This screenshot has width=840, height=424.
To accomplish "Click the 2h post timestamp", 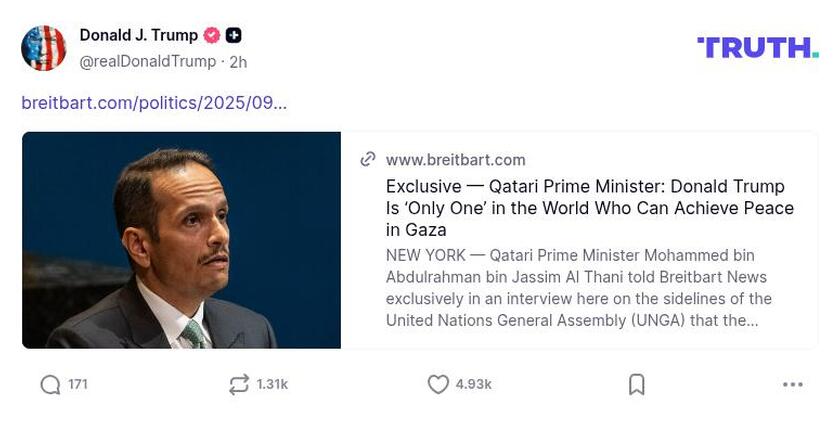I will pyautogui.click(x=238, y=62).
